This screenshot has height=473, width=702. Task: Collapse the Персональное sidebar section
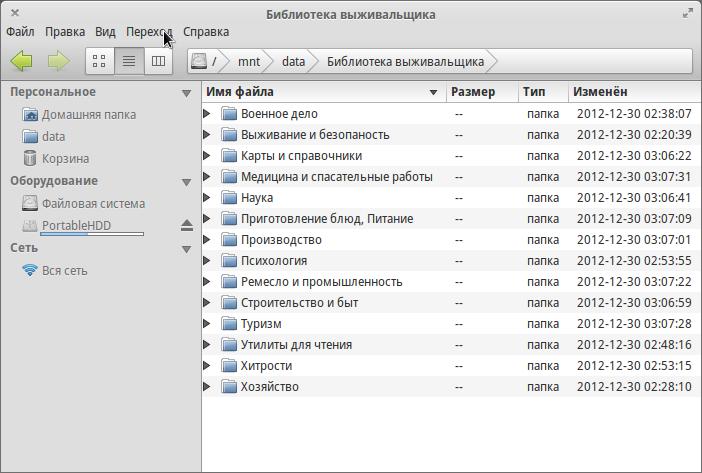point(186,93)
